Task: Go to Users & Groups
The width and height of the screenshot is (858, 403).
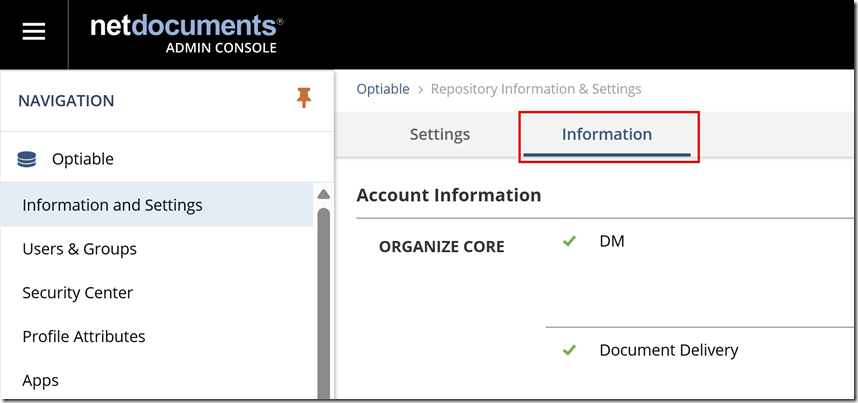Action: click(79, 249)
